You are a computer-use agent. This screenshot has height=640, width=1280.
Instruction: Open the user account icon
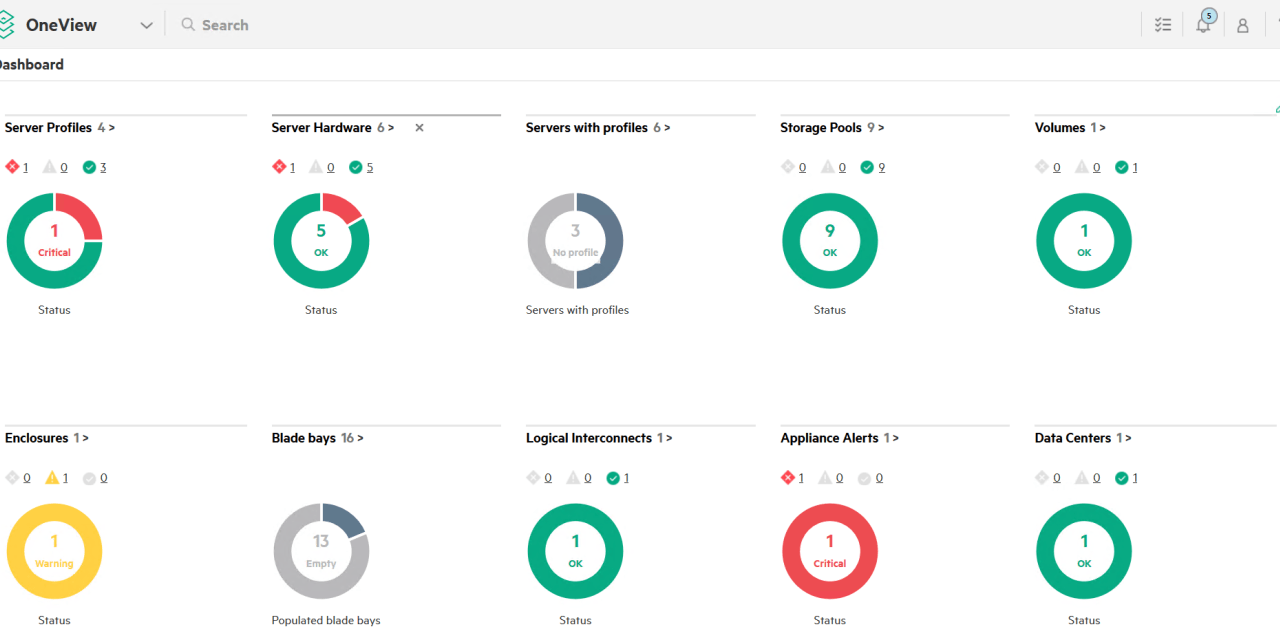tap(1243, 24)
